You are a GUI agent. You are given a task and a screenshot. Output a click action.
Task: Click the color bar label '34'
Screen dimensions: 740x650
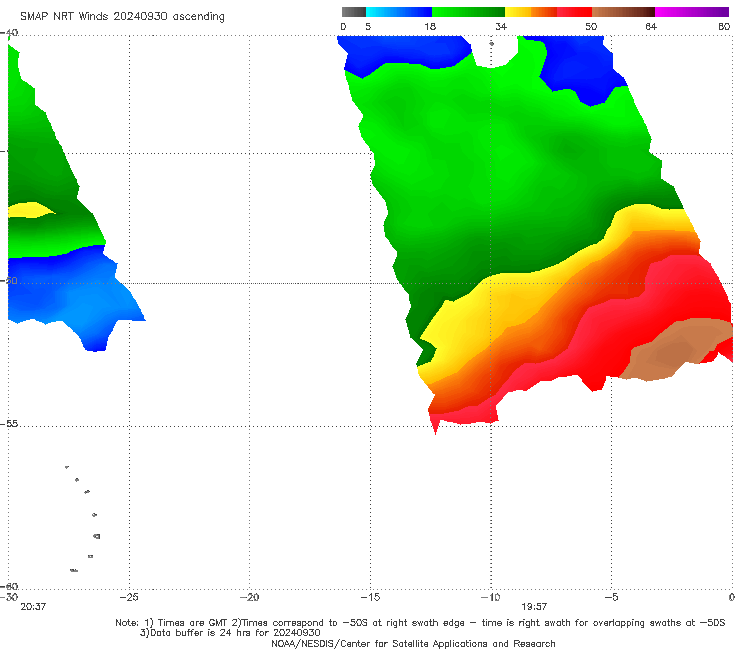tap(501, 26)
